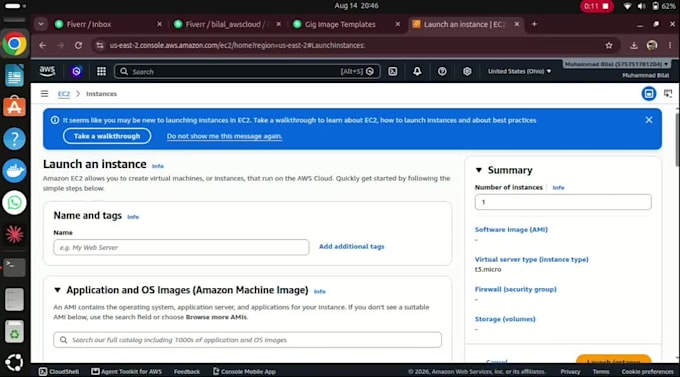Open CloudShell from the top navigation bar

click(x=392, y=71)
